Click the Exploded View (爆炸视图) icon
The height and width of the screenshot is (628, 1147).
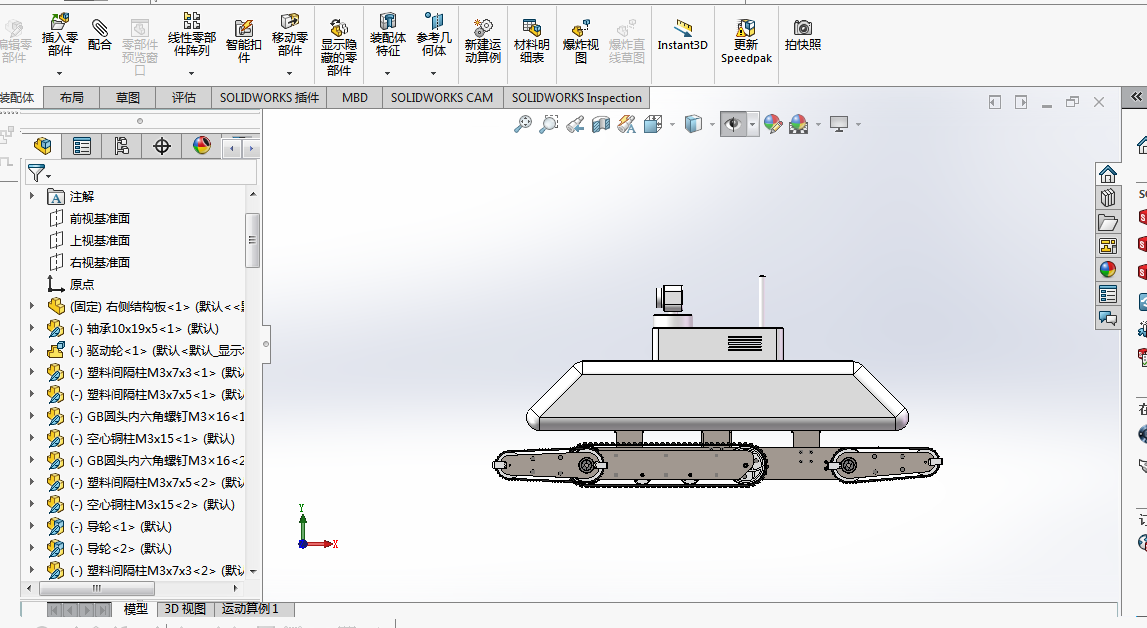pyautogui.click(x=581, y=42)
